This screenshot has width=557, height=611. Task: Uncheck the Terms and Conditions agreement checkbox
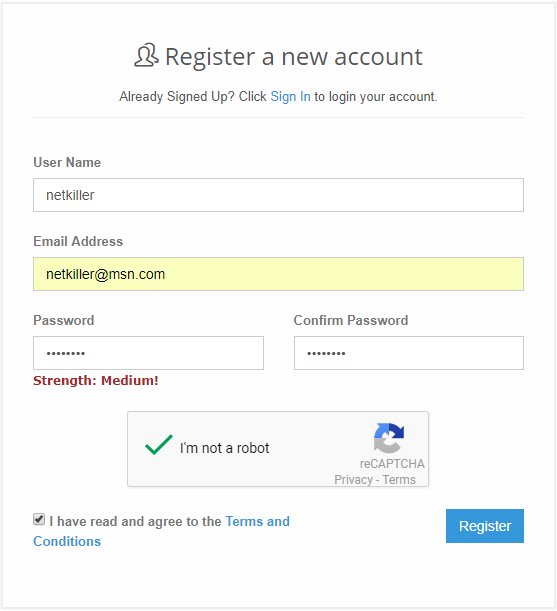(39, 519)
